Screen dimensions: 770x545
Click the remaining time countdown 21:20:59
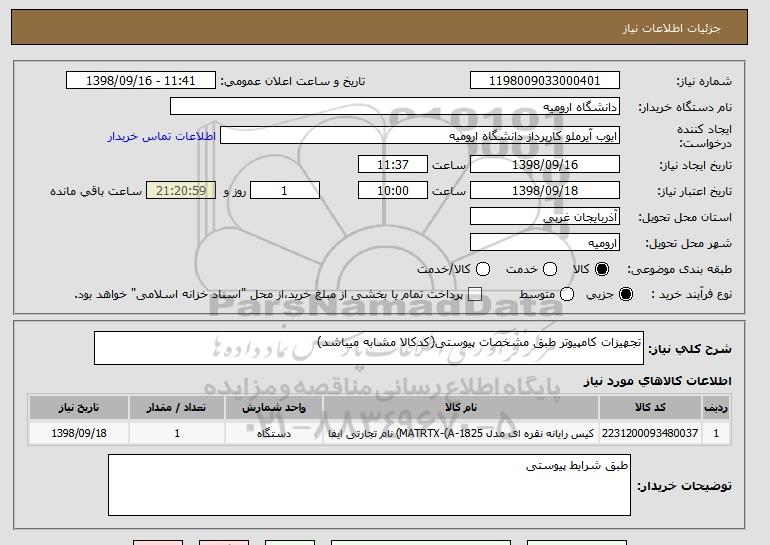[x=181, y=191]
